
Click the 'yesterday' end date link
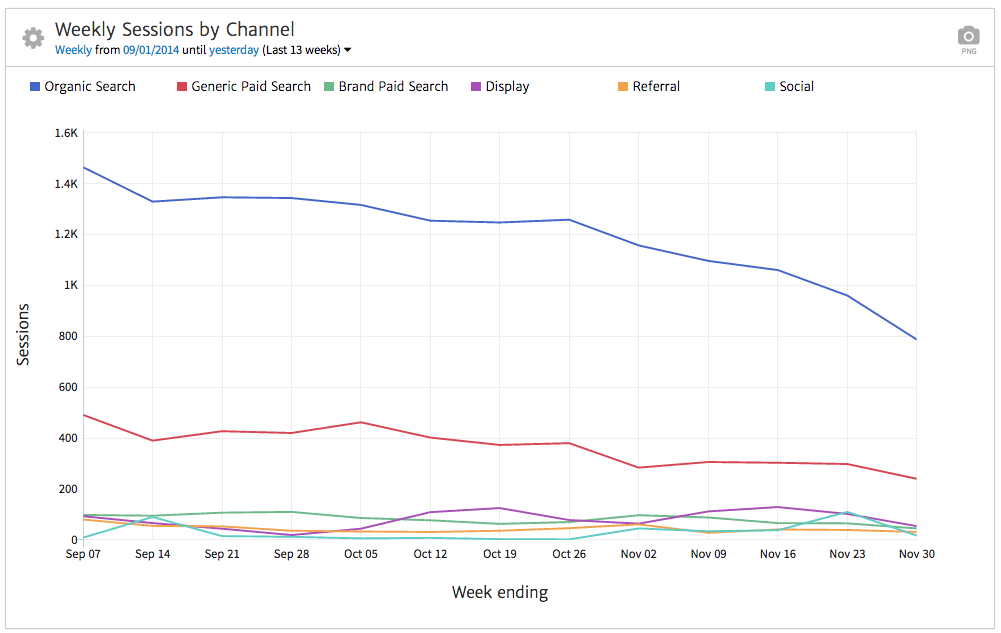pos(234,50)
